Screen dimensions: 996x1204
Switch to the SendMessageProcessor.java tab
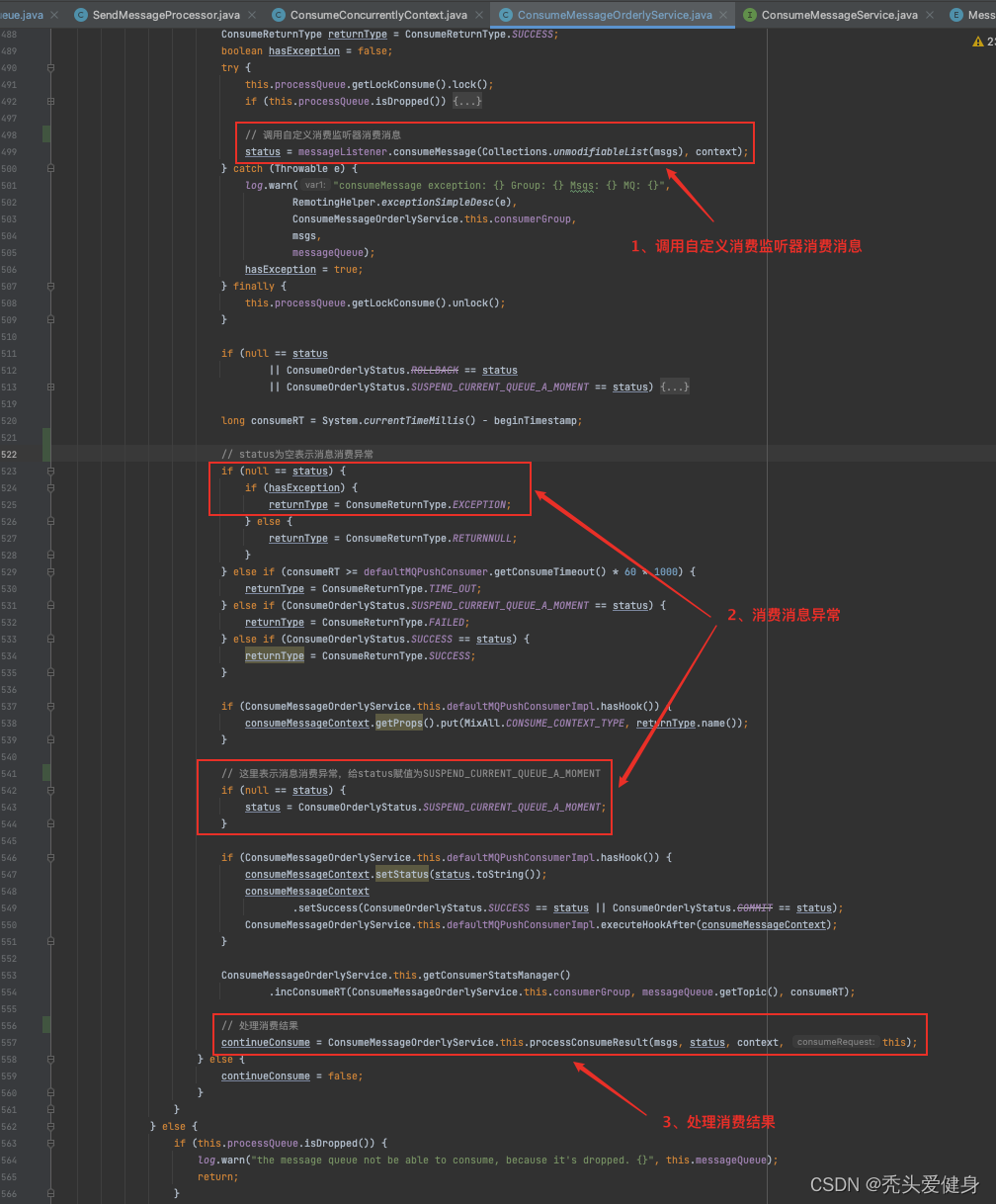click(165, 15)
